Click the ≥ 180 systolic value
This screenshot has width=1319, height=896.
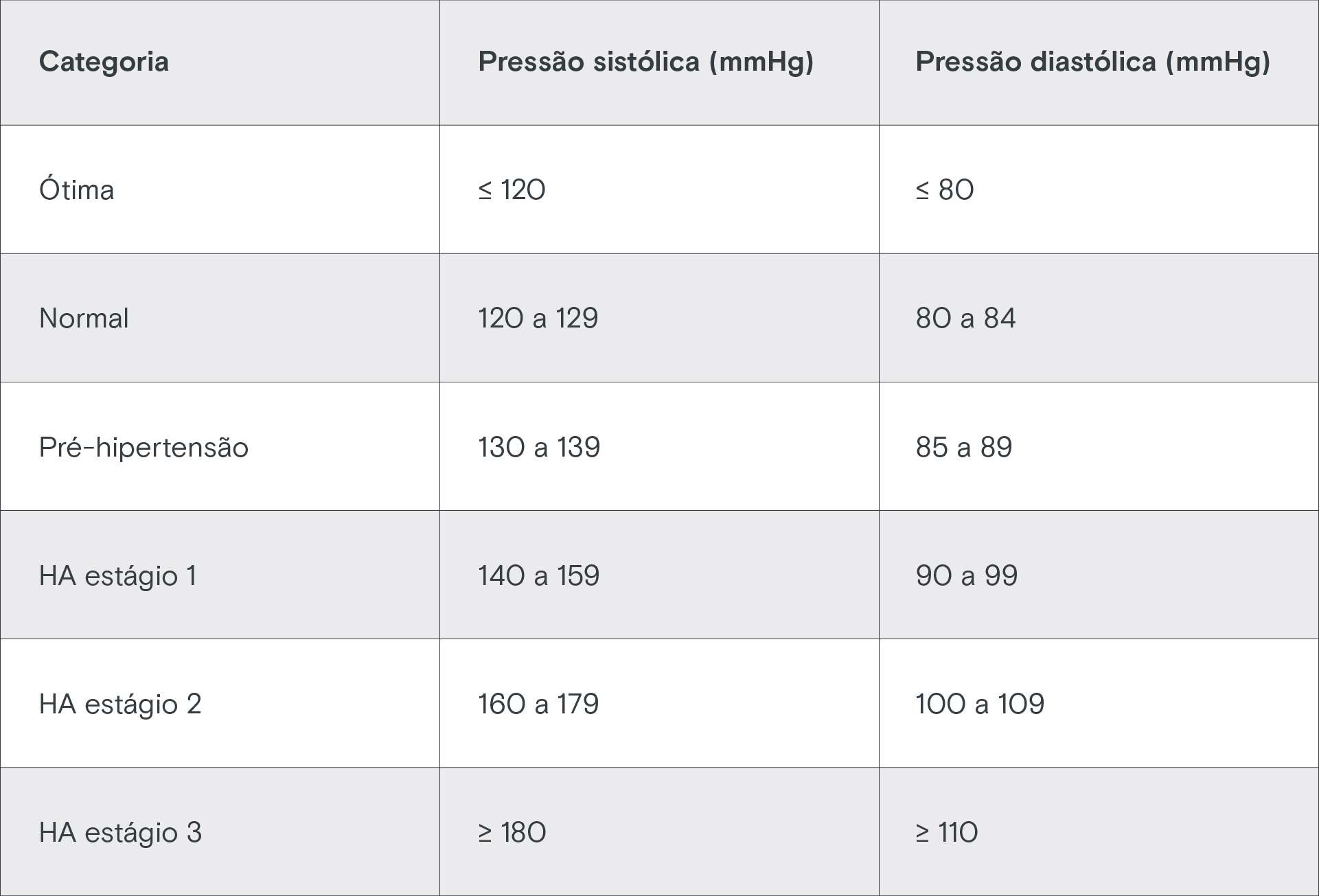pyautogui.click(x=512, y=832)
